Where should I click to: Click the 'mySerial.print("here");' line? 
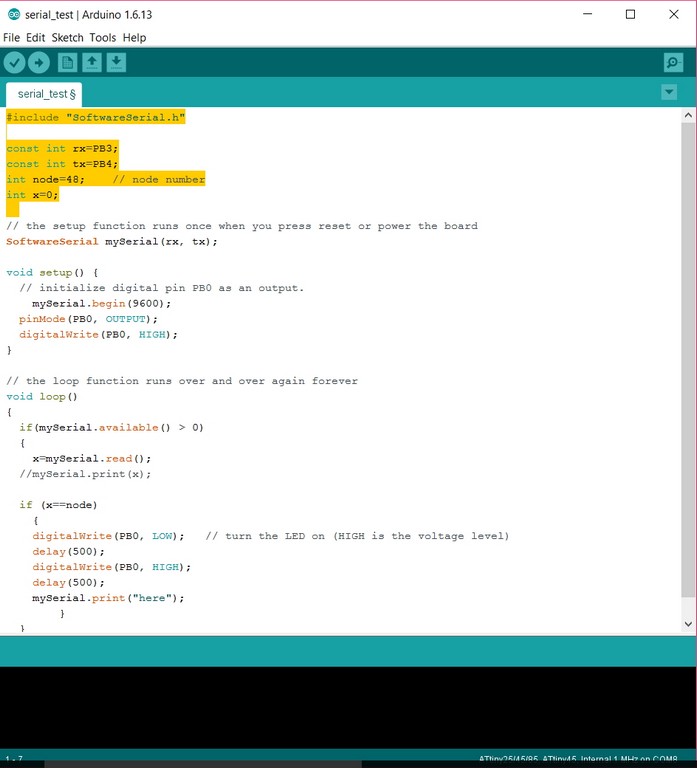tap(108, 598)
